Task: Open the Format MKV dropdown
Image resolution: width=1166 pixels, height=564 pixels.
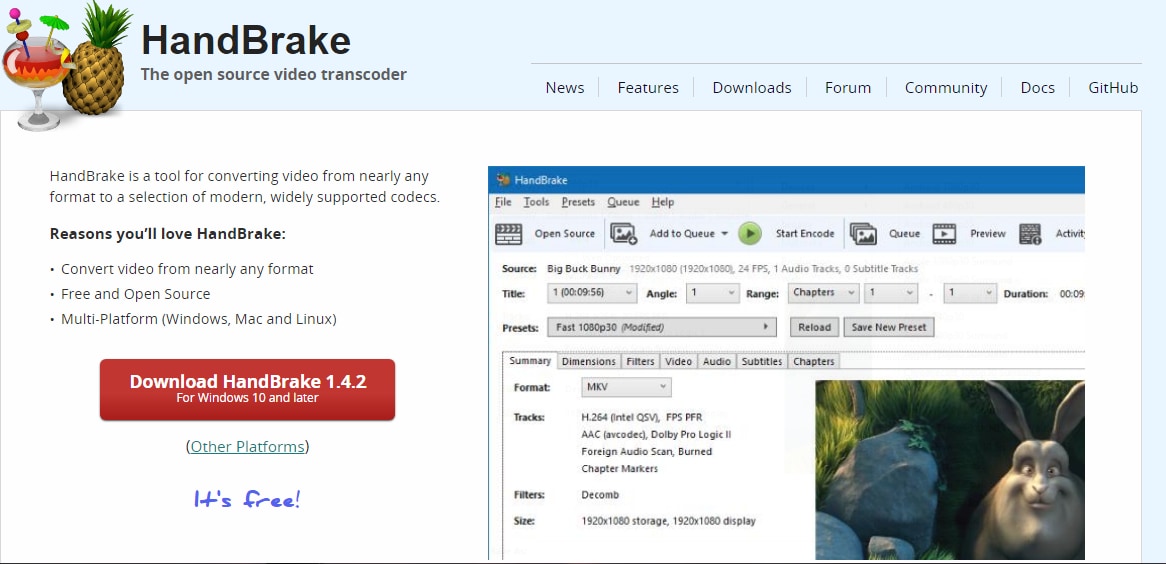Action: pos(626,387)
